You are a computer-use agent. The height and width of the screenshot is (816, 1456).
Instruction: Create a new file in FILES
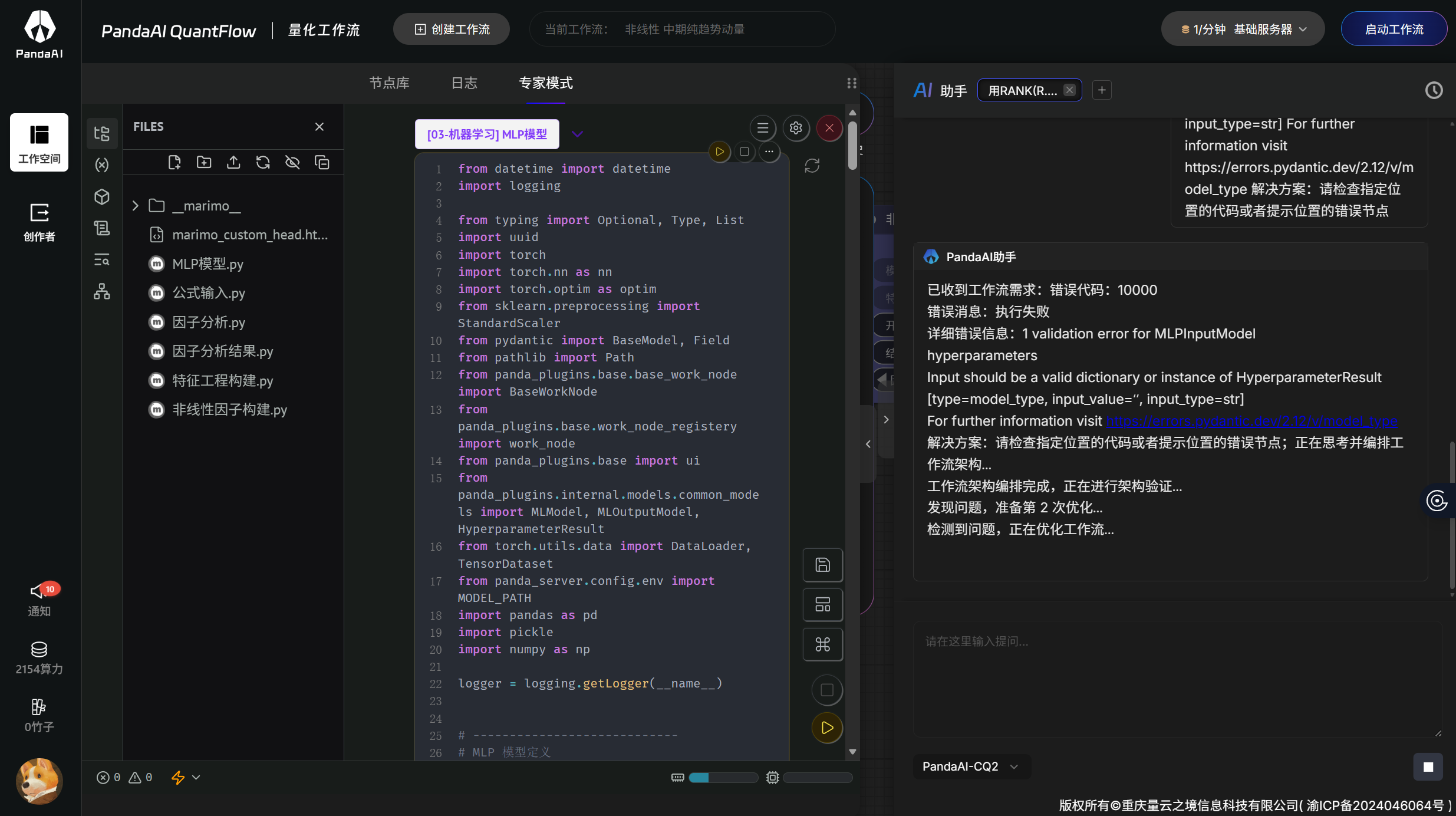174,162
